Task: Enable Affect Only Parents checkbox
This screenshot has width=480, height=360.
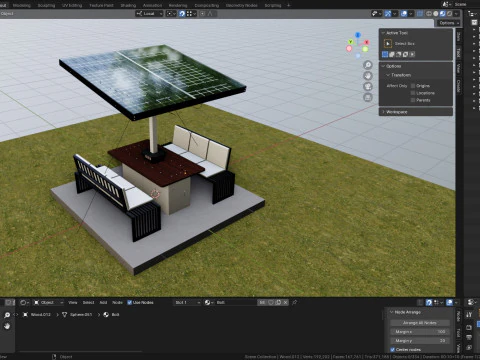Action: (x=413, y=100)
